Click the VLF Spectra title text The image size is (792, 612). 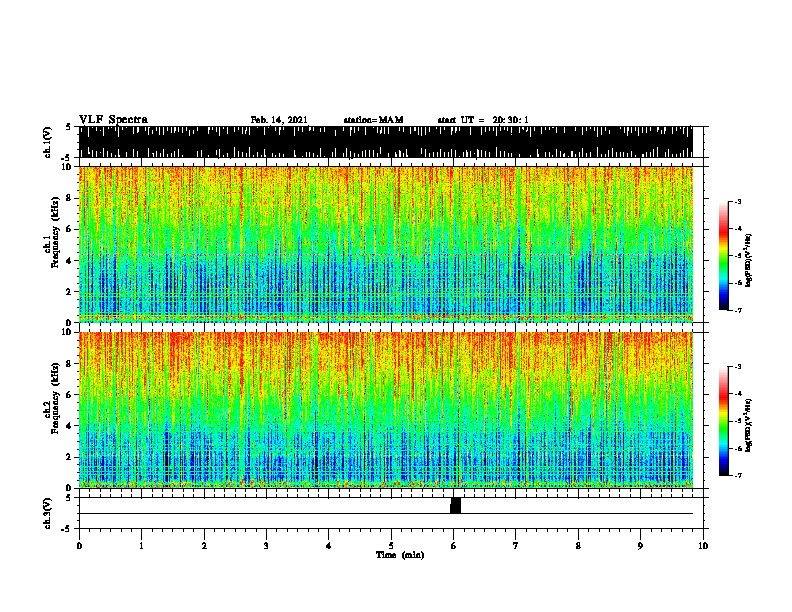[x=113, y=120]
